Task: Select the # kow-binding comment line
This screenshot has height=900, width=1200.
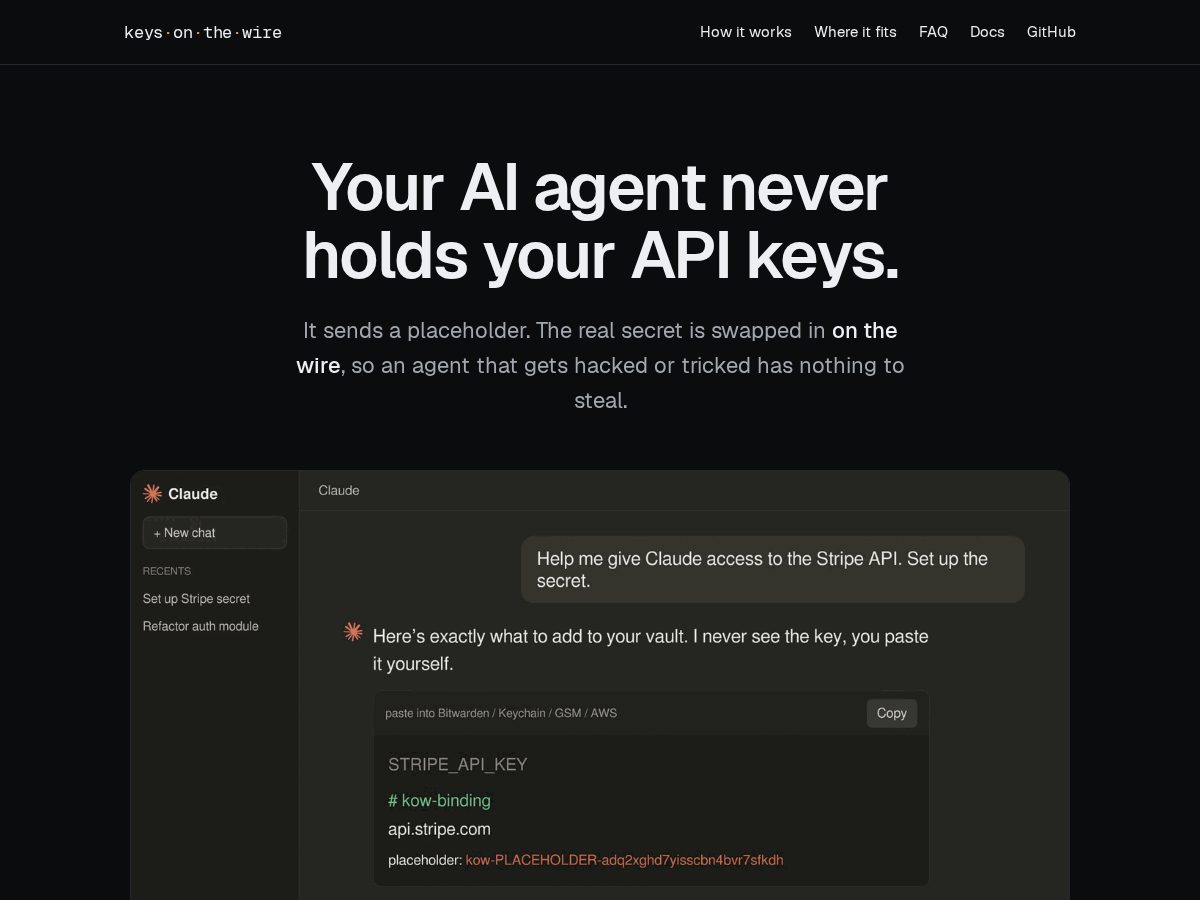Action: click(439, 800)
